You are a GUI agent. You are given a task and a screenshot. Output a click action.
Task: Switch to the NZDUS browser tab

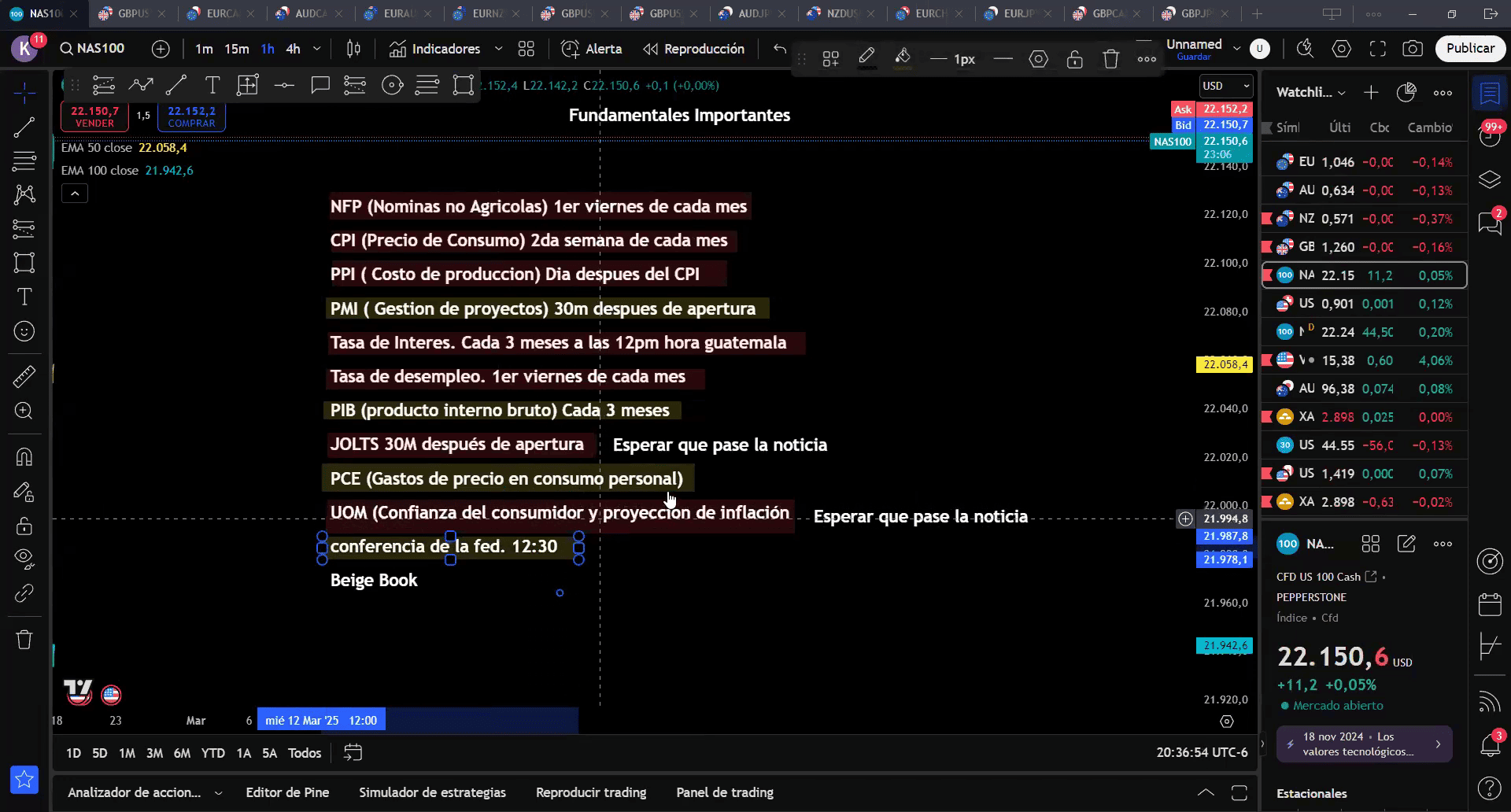[x=841, y=13]
